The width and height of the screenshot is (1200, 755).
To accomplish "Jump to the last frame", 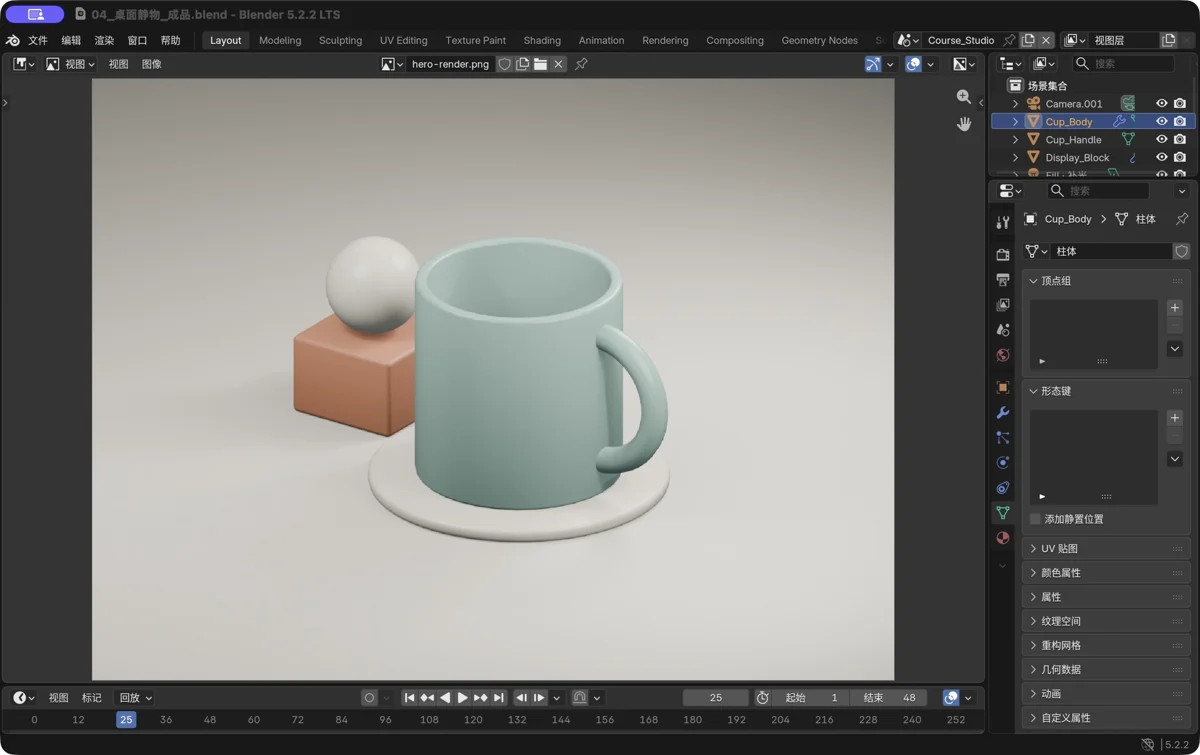I will [x=498, y=698].
